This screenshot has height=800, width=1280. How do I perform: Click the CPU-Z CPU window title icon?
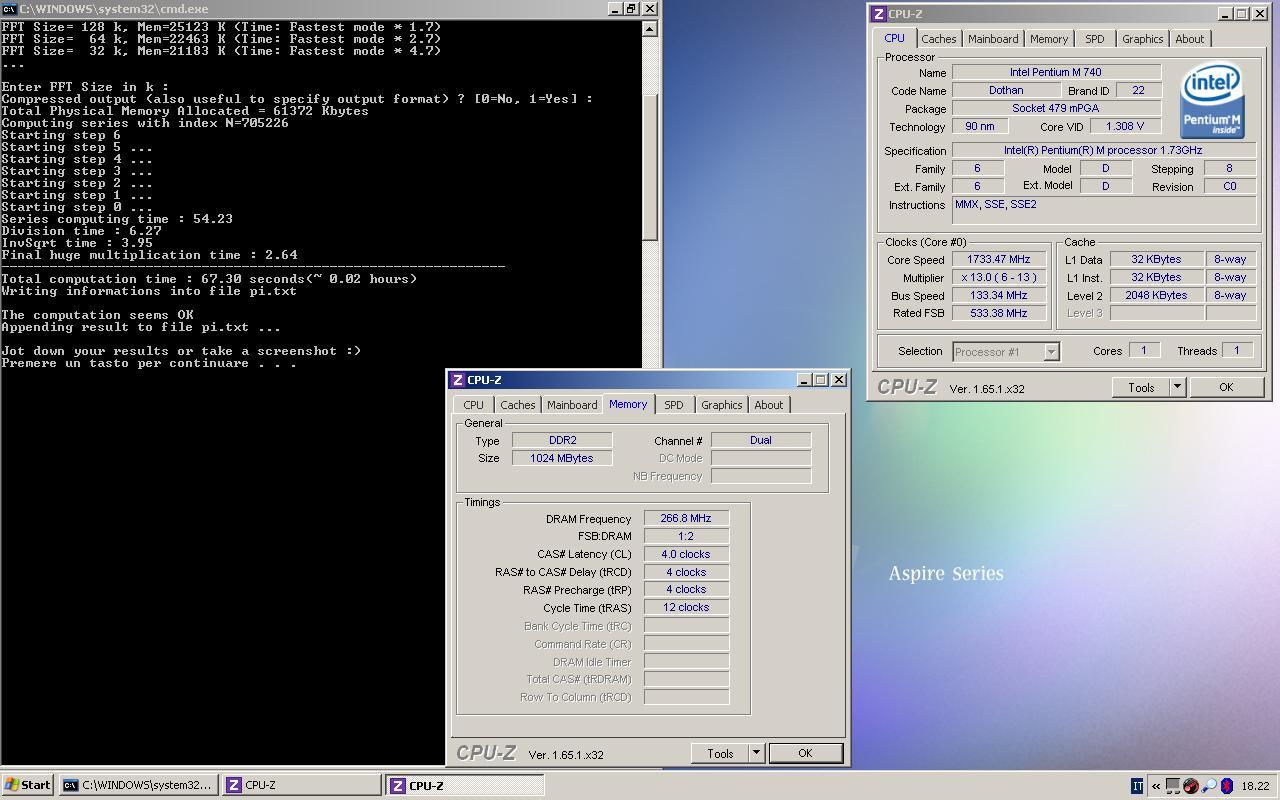pos(879,14)
